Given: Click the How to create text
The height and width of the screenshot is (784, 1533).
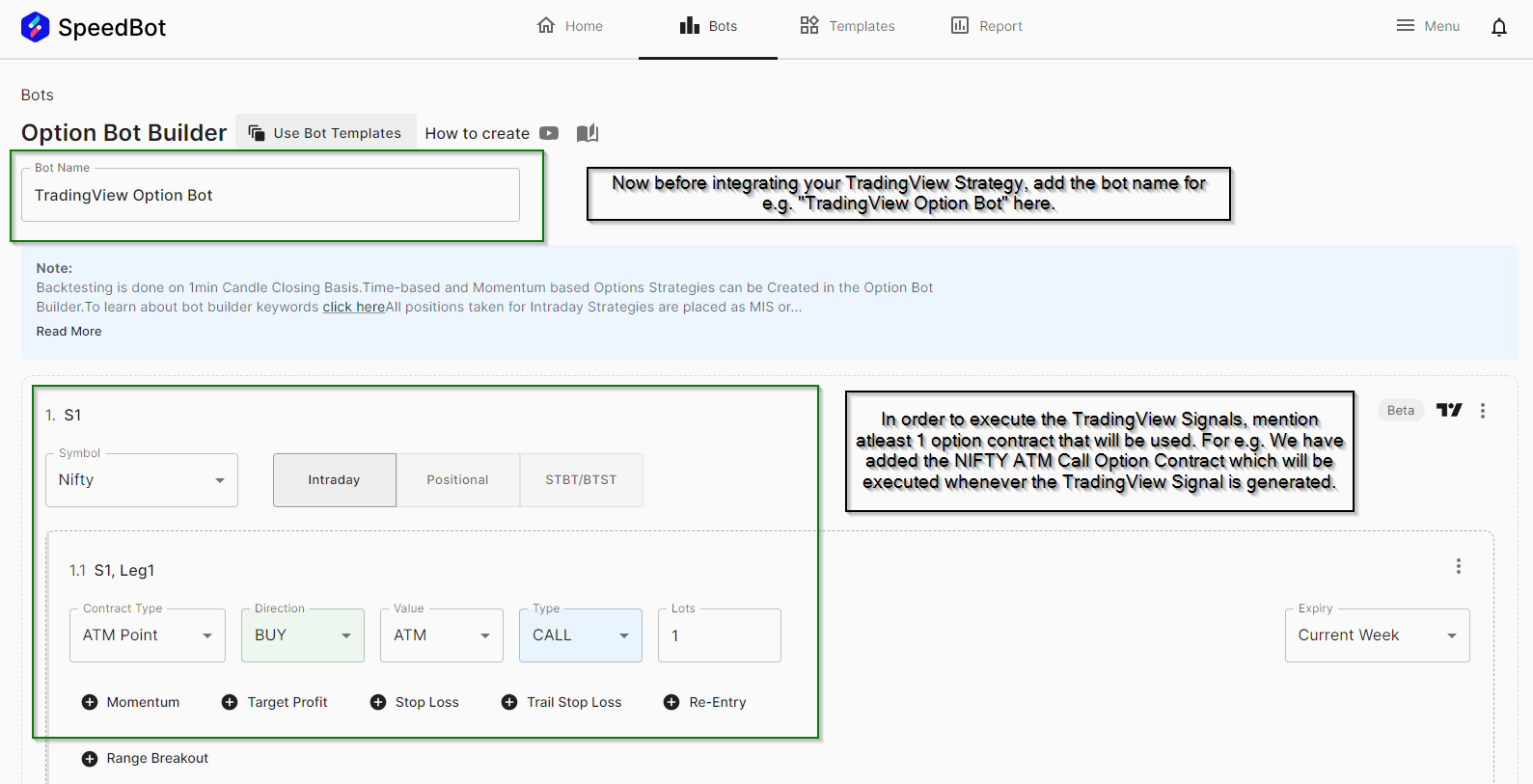Looking at the screenshot, I should click(x=478, y=133).
